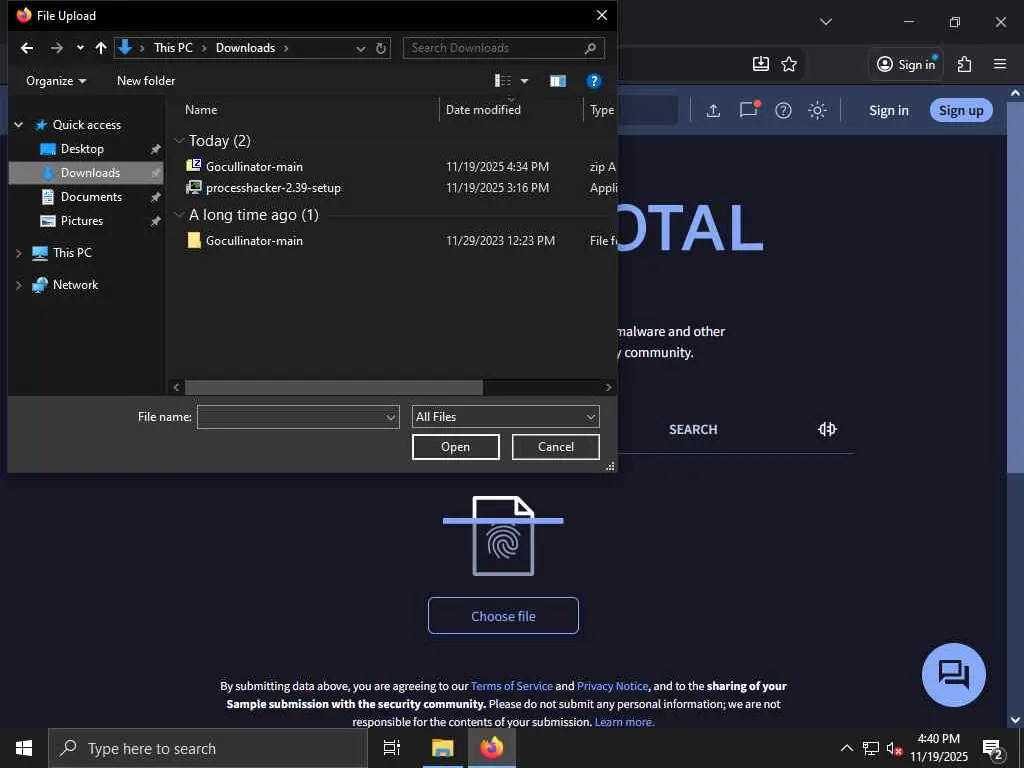Go forward in File Upload dialog
Viewport: 1024px width, 768px height.
(x=57, y=48)
